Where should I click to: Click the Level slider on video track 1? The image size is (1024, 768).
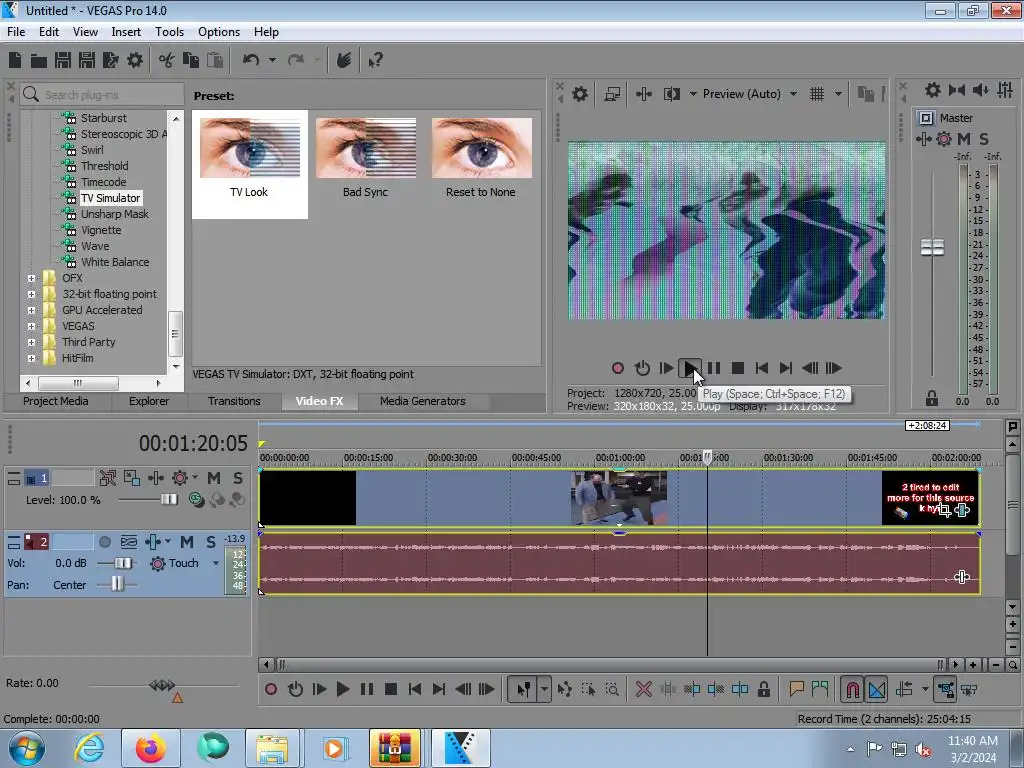[168, 500]
